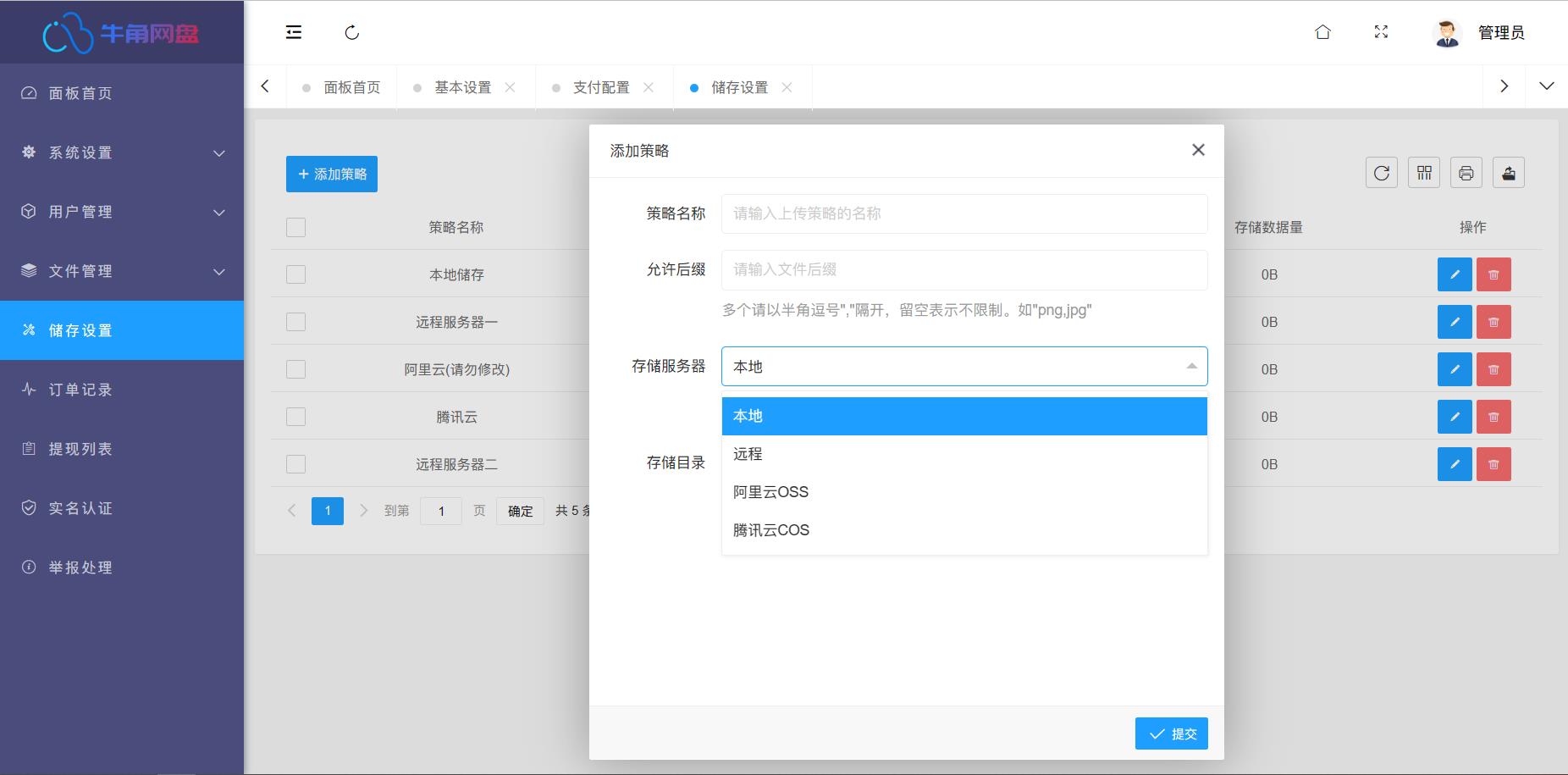Export the table data icon
The width and height of the screenshot is (1568, 775).
1509,173
